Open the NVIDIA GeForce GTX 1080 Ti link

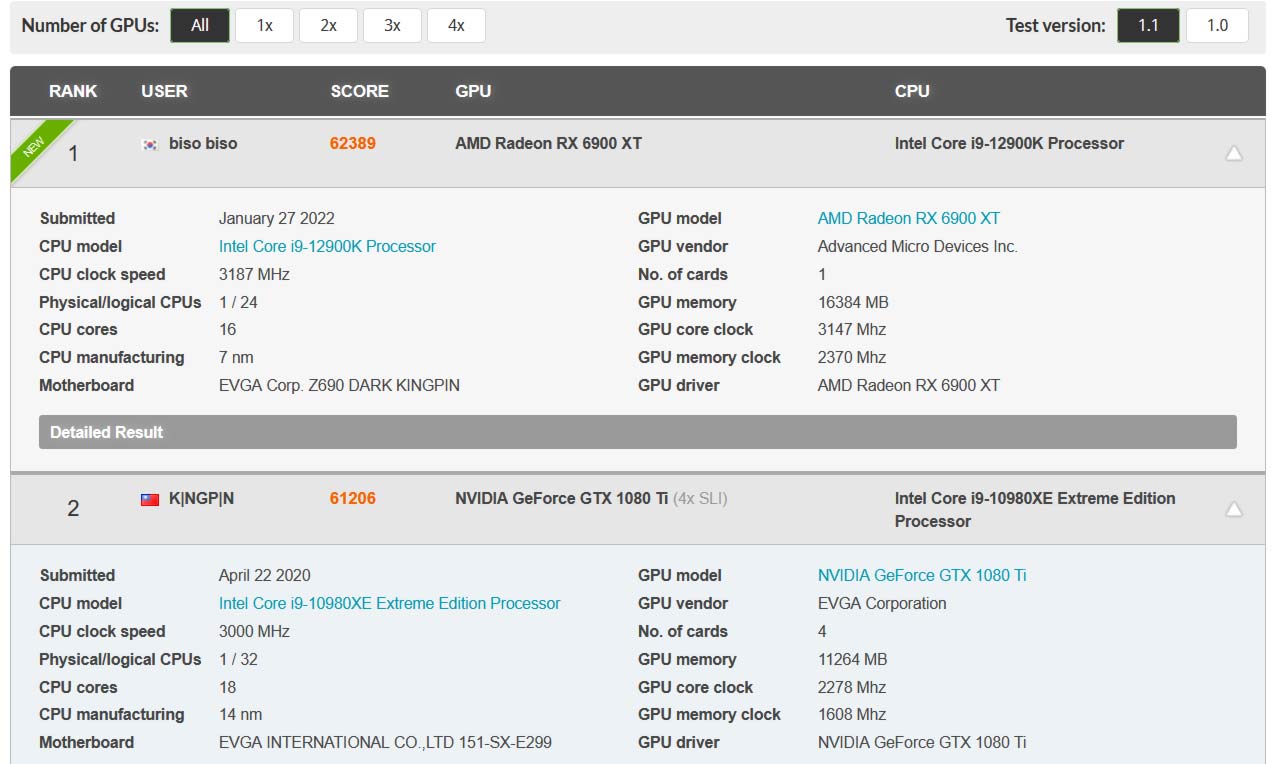(x=921, y=575)
